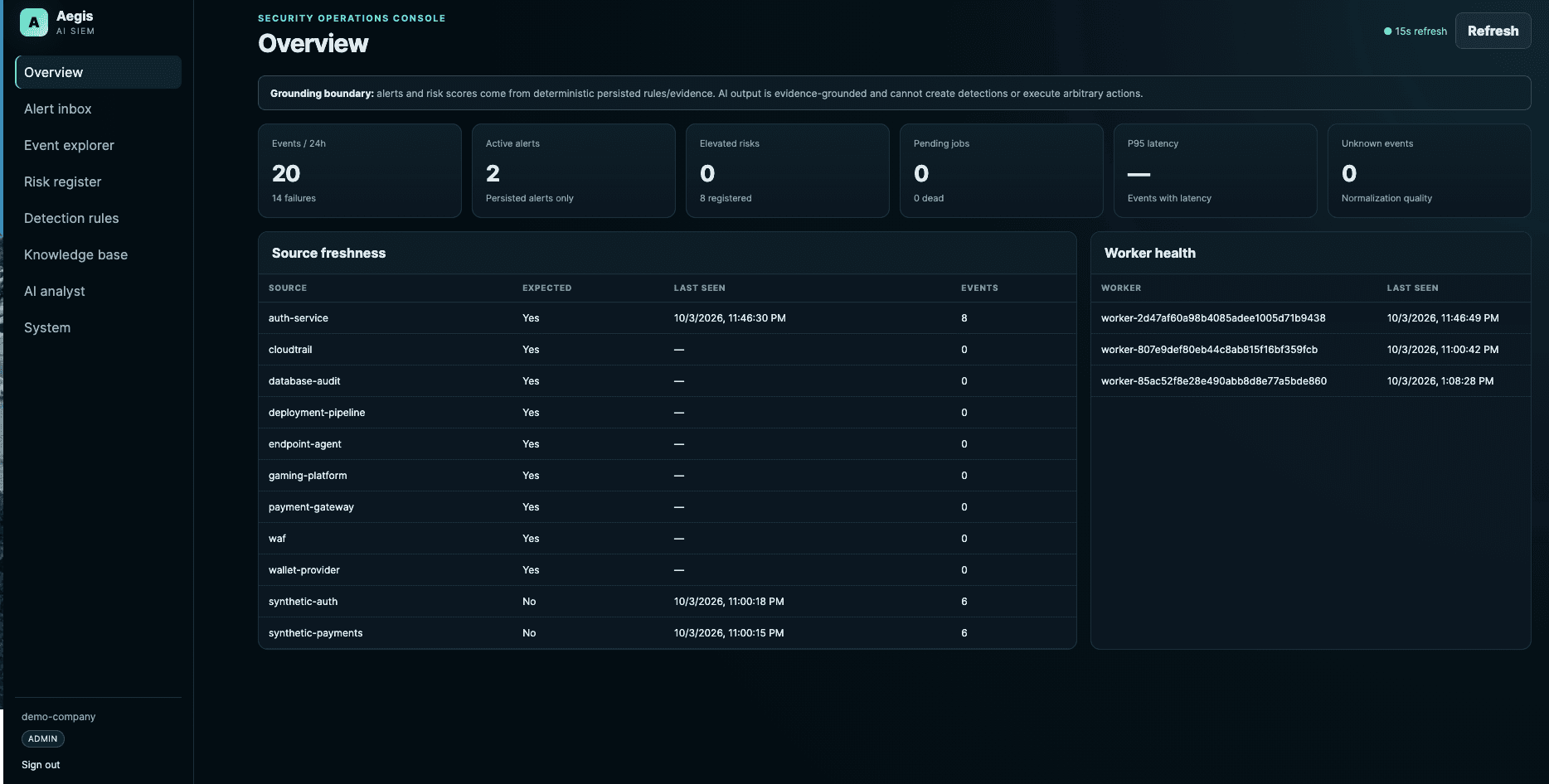Select the P95 latency card

point(1216,171)
